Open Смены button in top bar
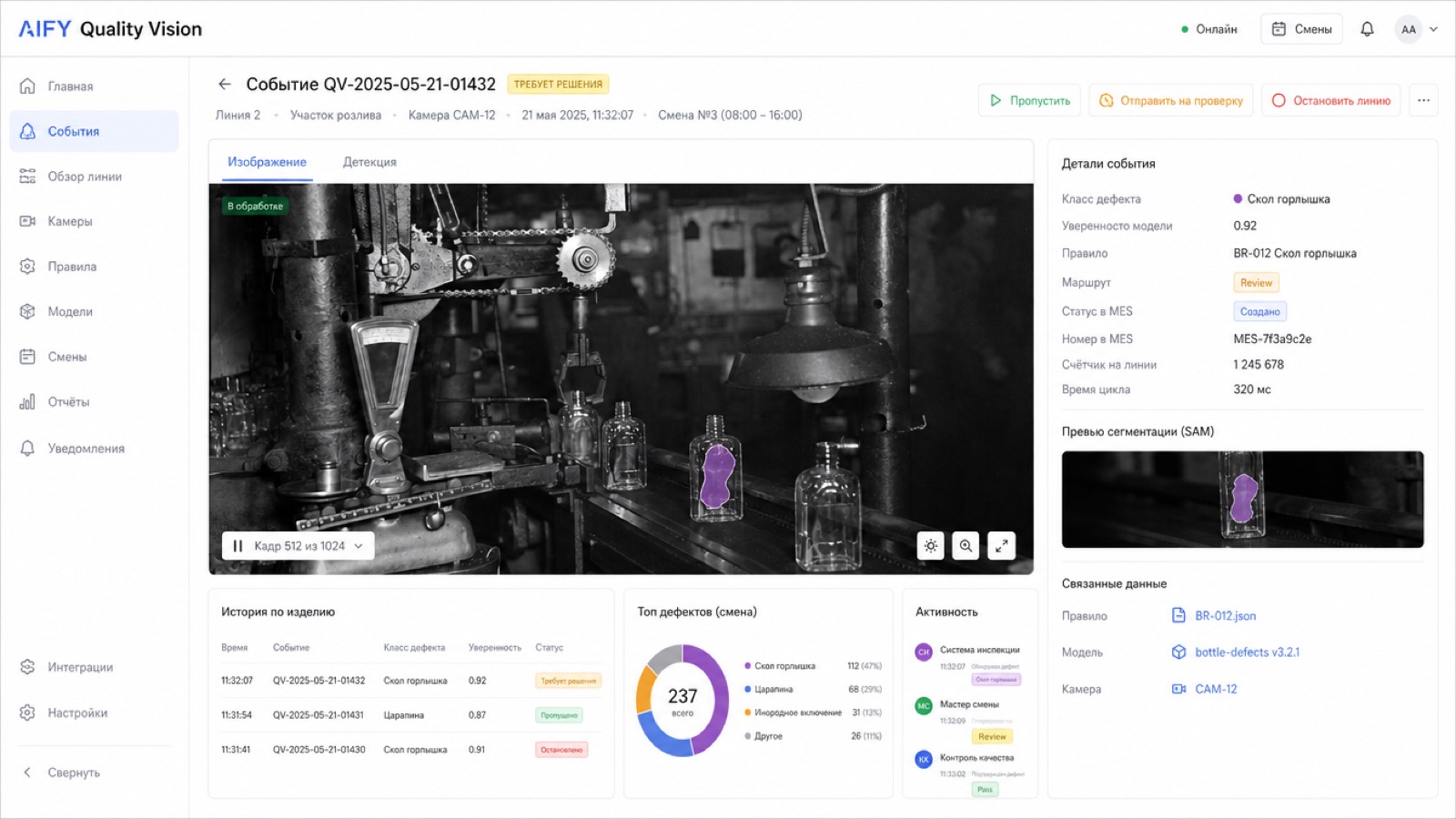The width and height of the screenshot is (1456, 819). click(1302, 29)
